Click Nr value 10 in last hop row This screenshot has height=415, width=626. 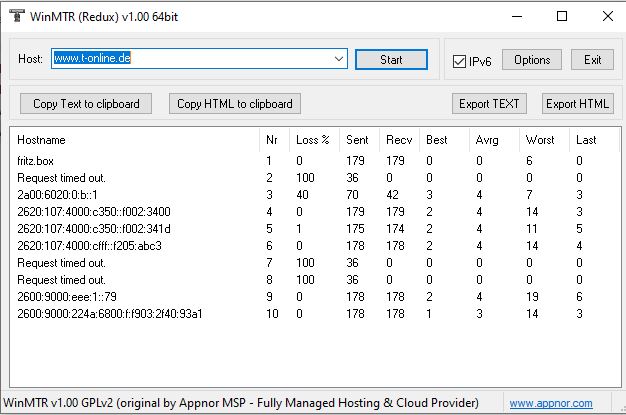(272, 314)
